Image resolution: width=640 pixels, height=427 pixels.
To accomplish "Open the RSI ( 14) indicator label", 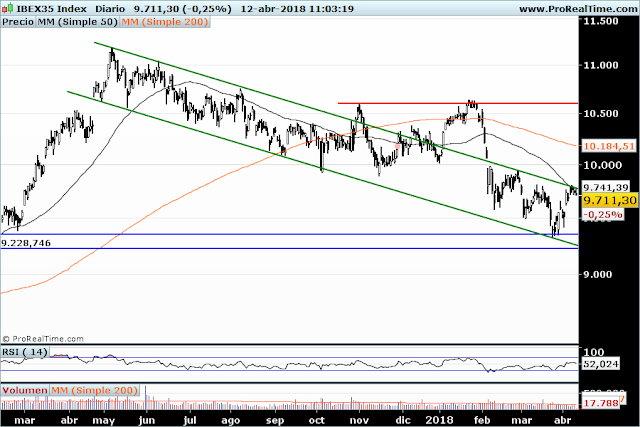I will click(24, 352).
